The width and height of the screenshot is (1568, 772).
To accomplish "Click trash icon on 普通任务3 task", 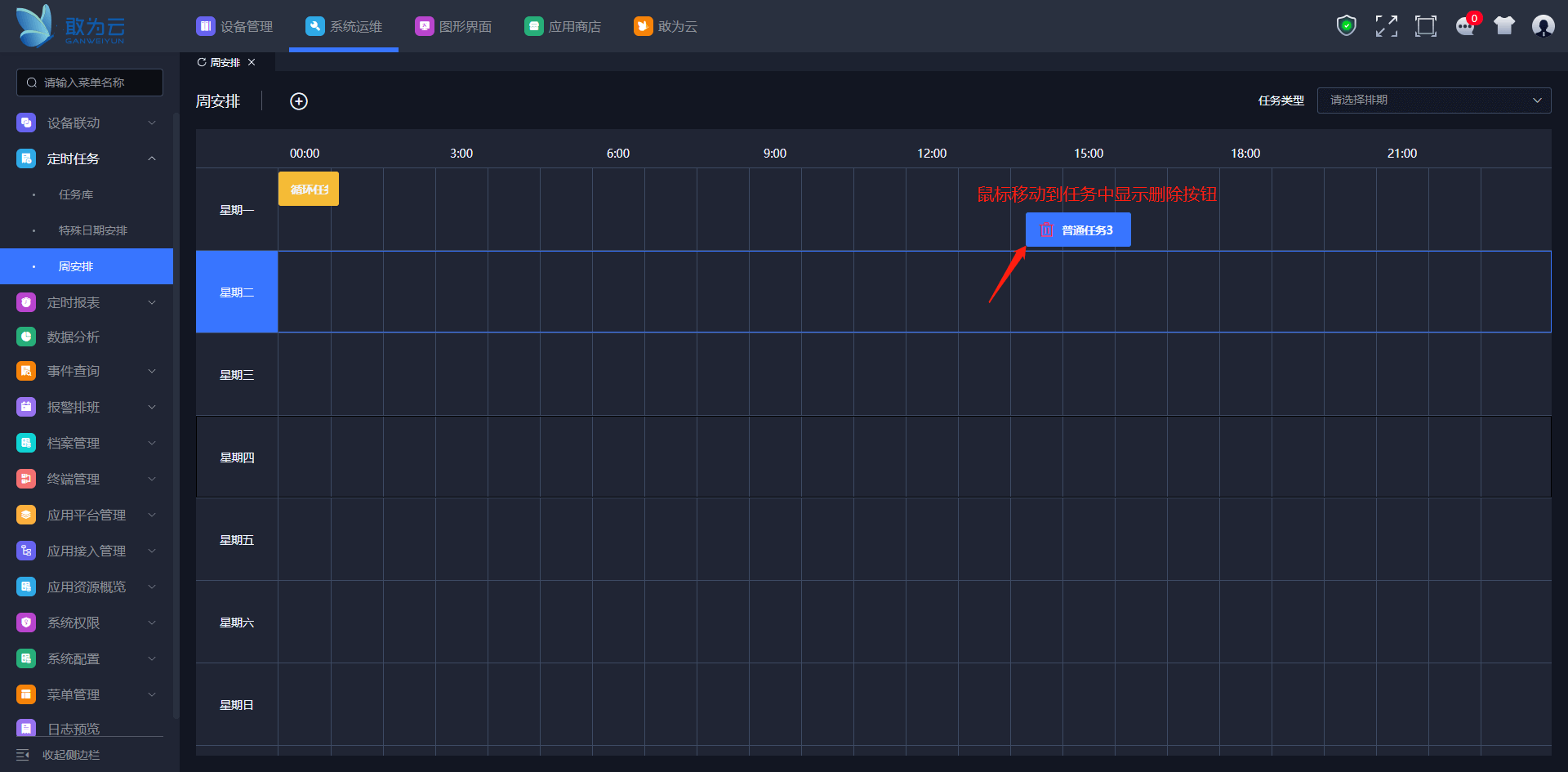I will pos(1046,230).
